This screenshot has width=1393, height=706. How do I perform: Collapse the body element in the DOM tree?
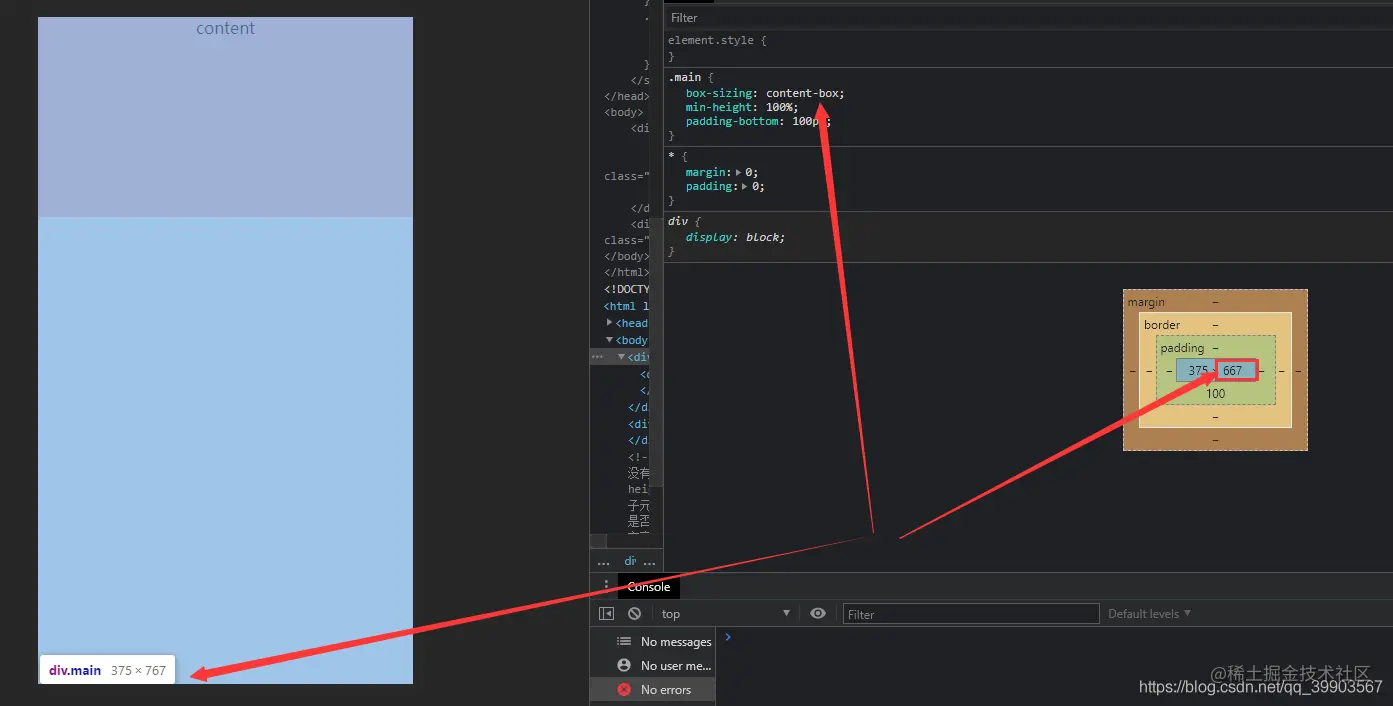click(x=610, y=340)
